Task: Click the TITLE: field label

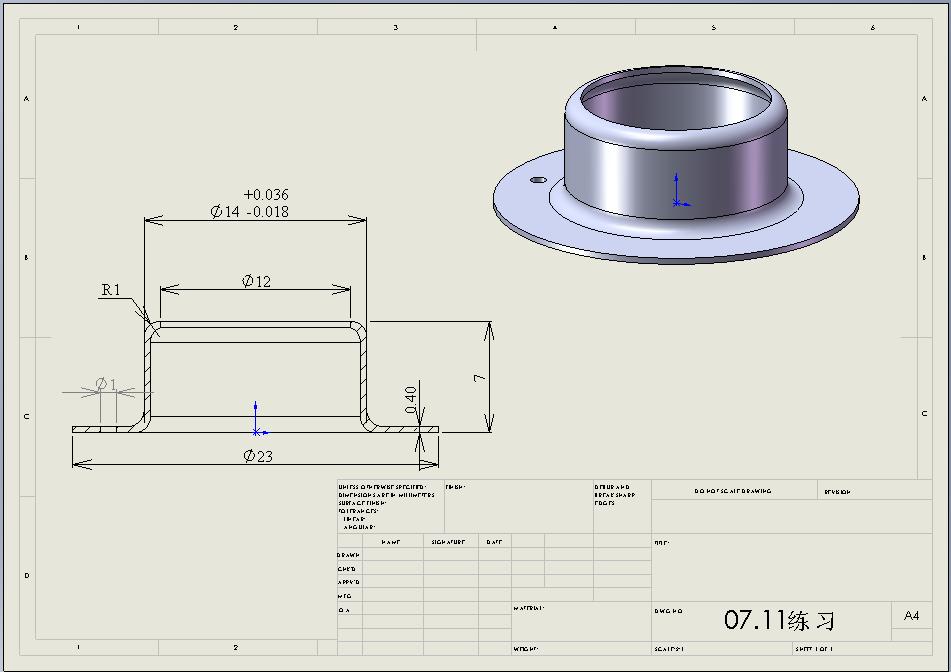Action: (662, 543)
